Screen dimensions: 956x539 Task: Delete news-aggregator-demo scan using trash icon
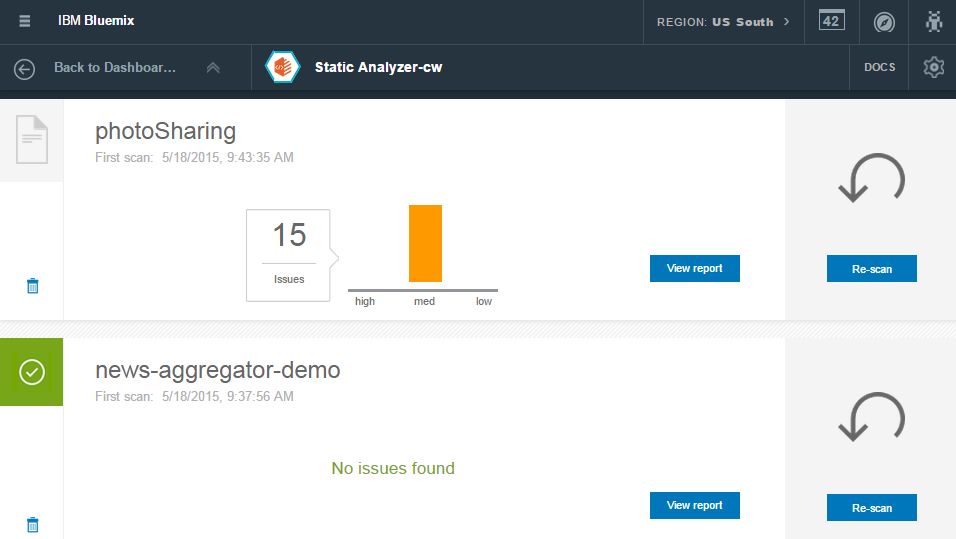33,524
